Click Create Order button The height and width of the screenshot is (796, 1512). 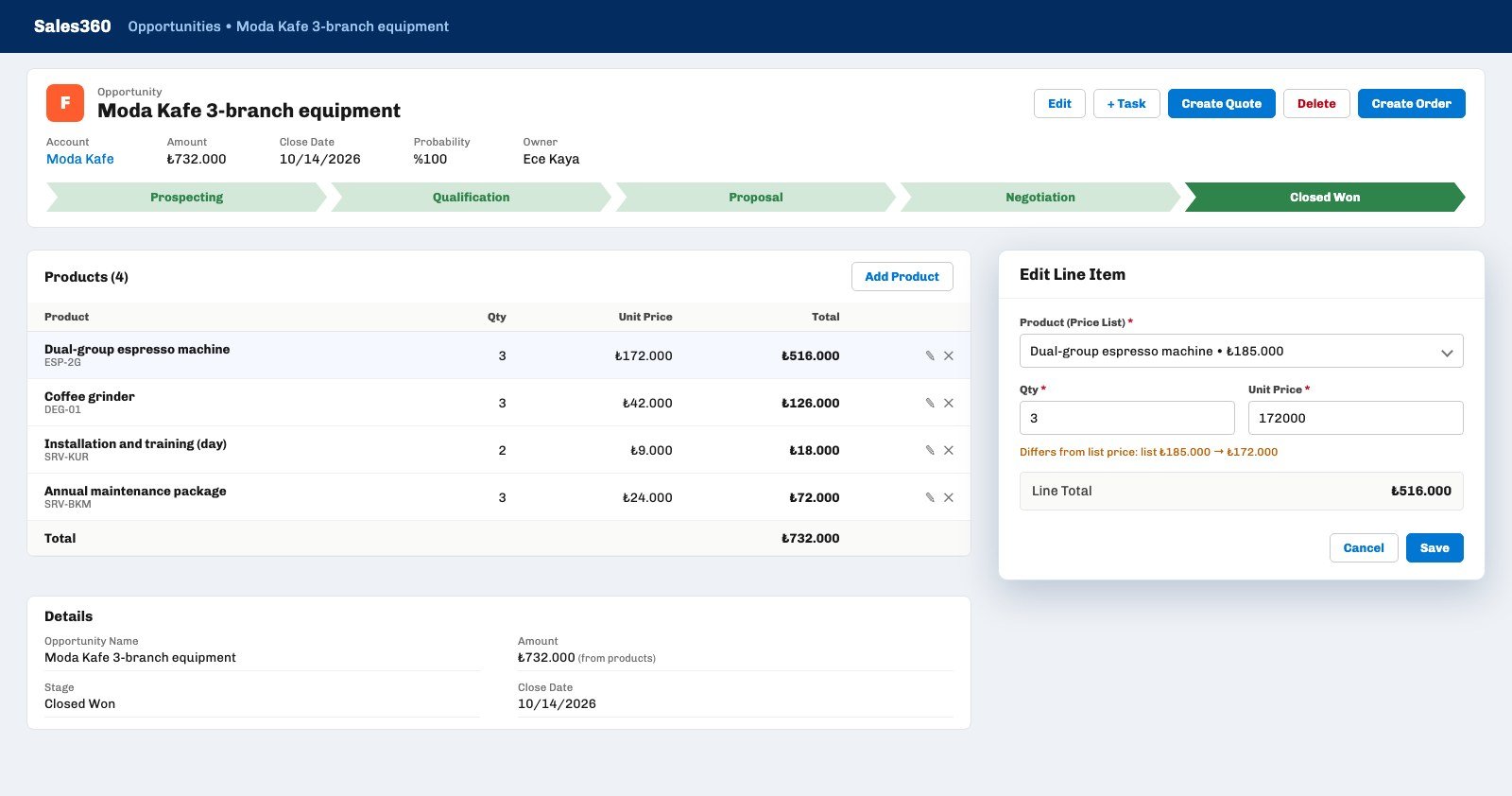coord(1411,103)
